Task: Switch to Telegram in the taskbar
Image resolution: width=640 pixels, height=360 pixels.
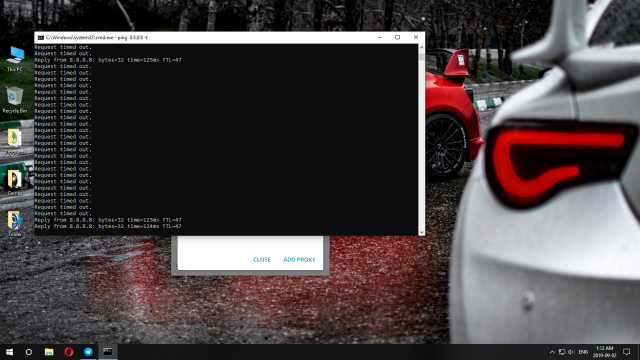Action: click(88, 352)
